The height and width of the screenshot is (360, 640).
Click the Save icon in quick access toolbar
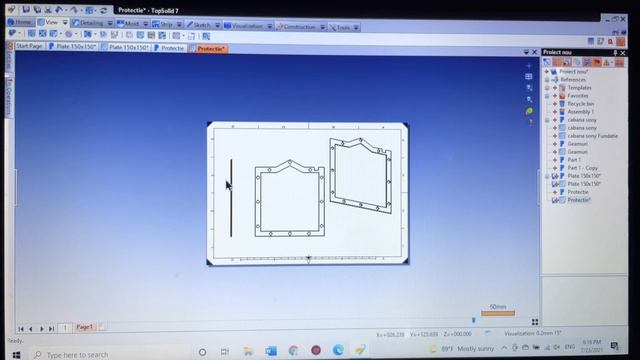[26, 9]
